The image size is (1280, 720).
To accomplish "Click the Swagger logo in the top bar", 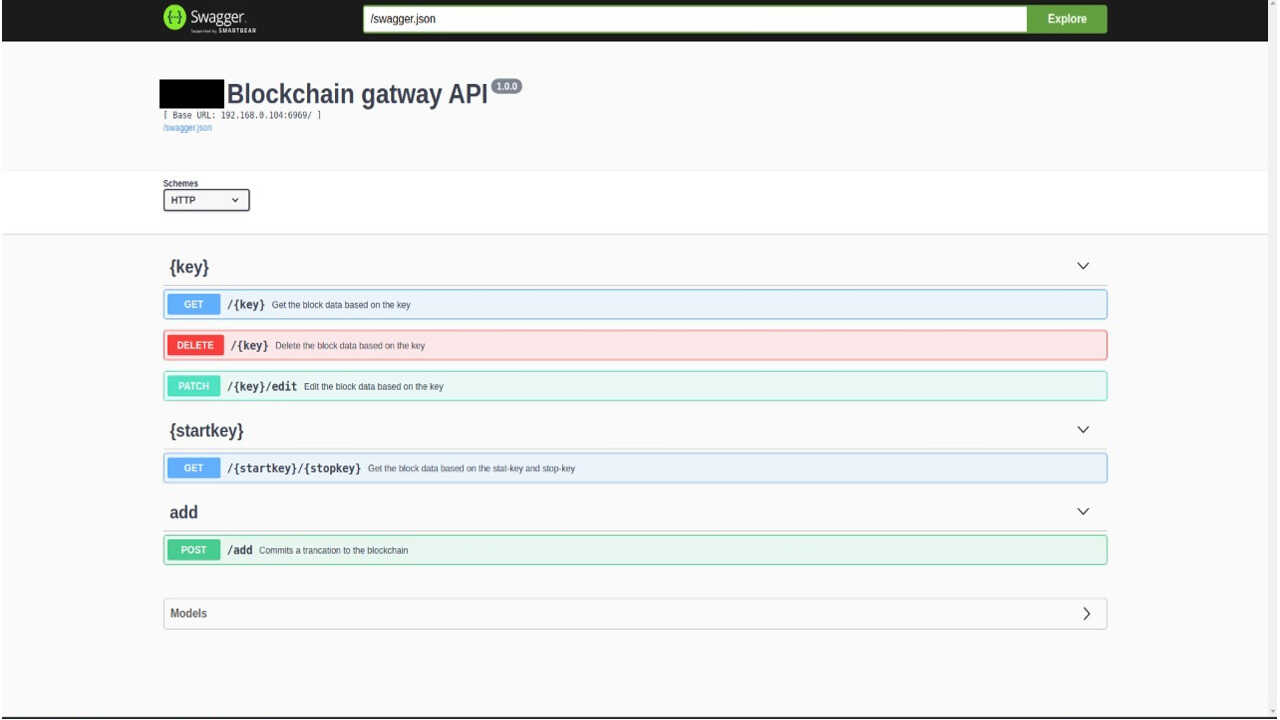I will [206, 18].
